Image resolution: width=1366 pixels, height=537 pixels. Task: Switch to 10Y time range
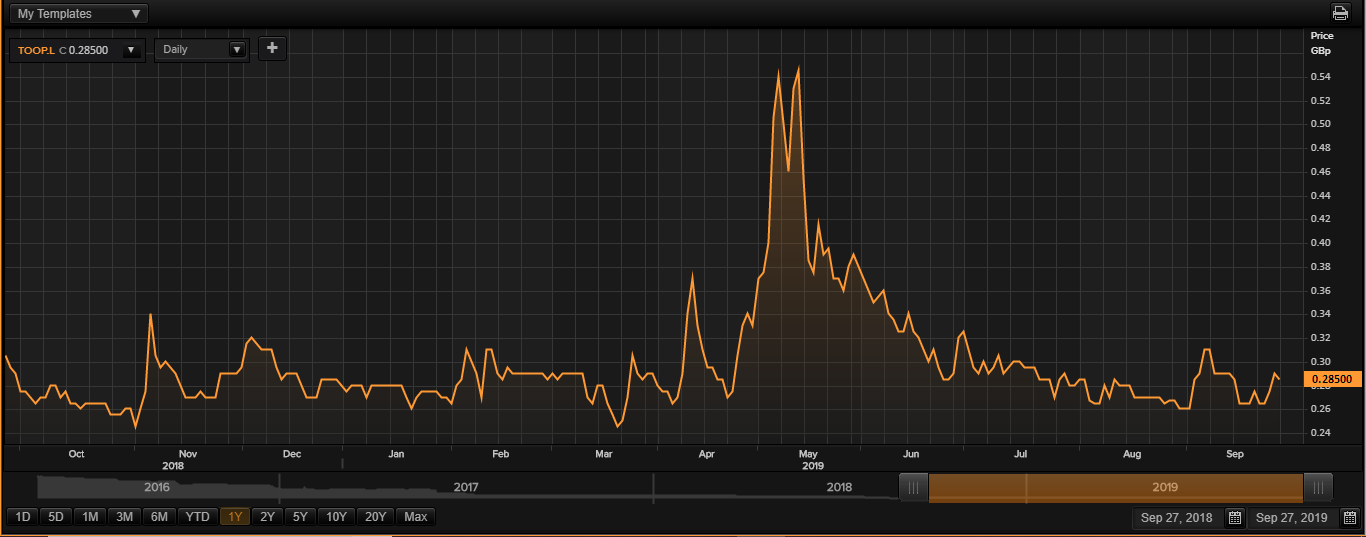pyautogui.click(x=337, y=517)
